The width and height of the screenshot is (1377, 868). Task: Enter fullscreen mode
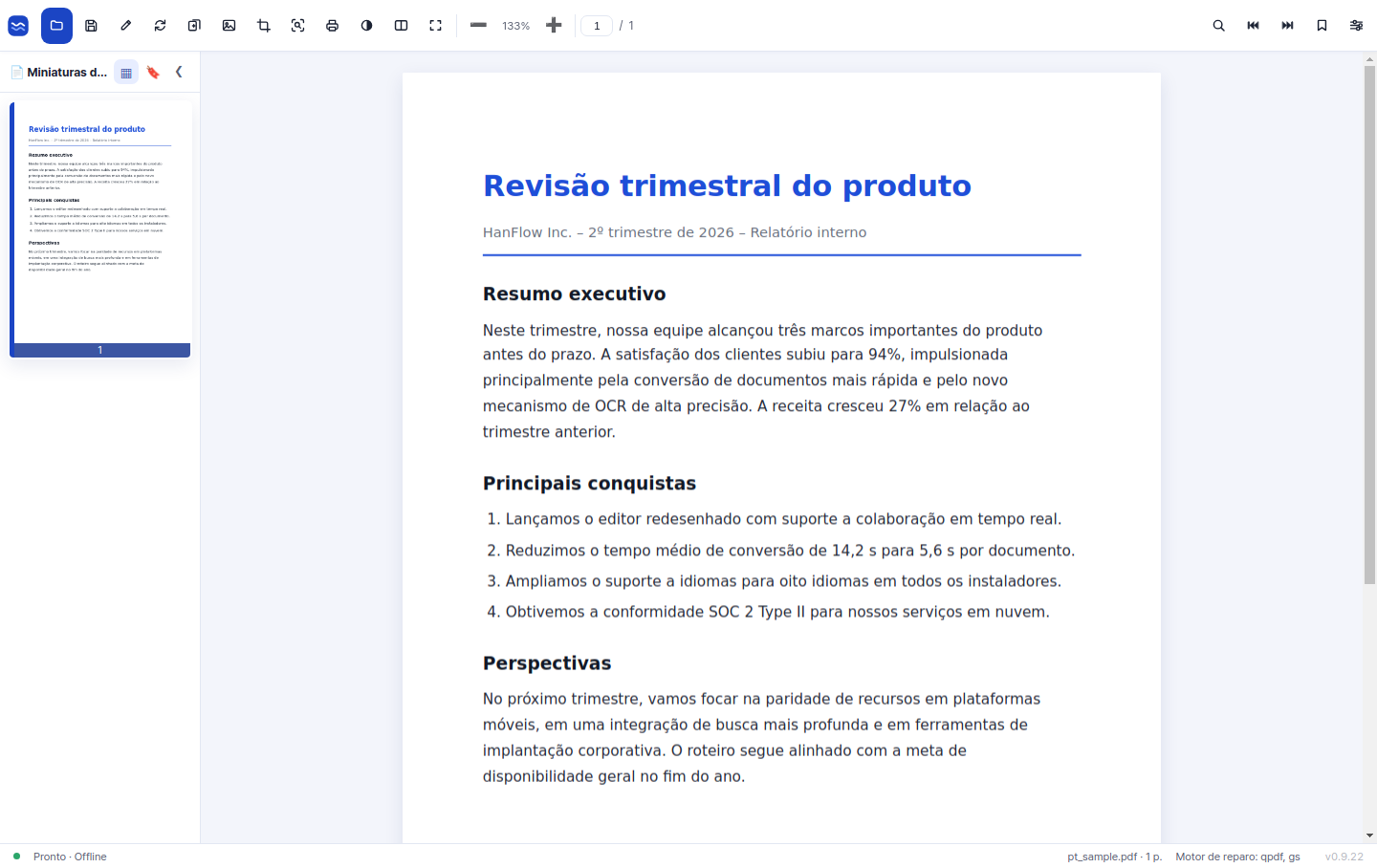[x=435, y=26]
